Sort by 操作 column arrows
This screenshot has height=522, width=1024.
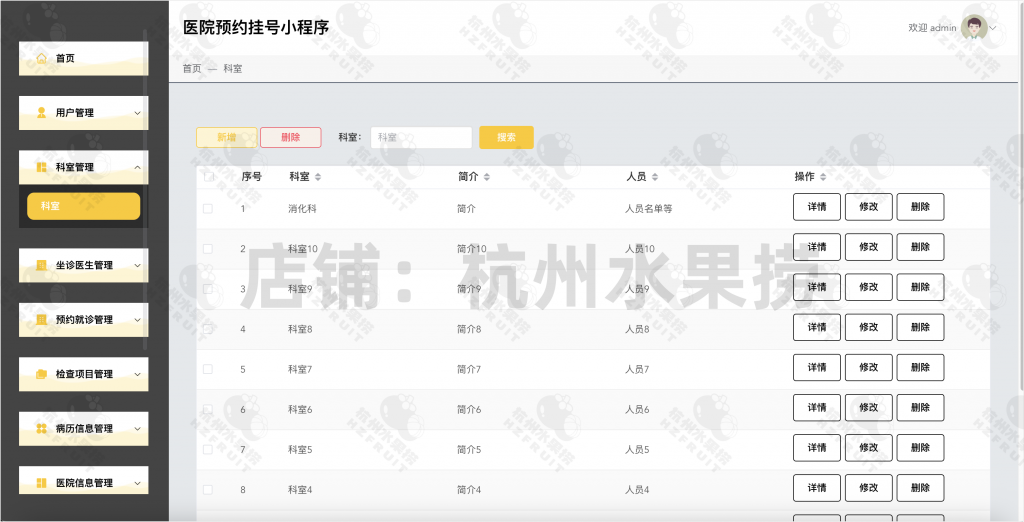823,177
